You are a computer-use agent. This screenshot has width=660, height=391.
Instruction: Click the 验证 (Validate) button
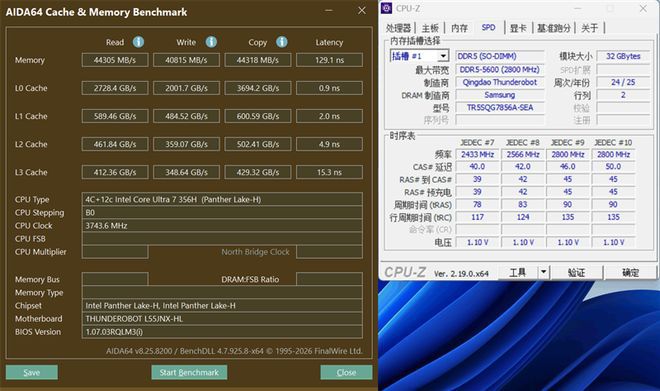click(576, 272)
